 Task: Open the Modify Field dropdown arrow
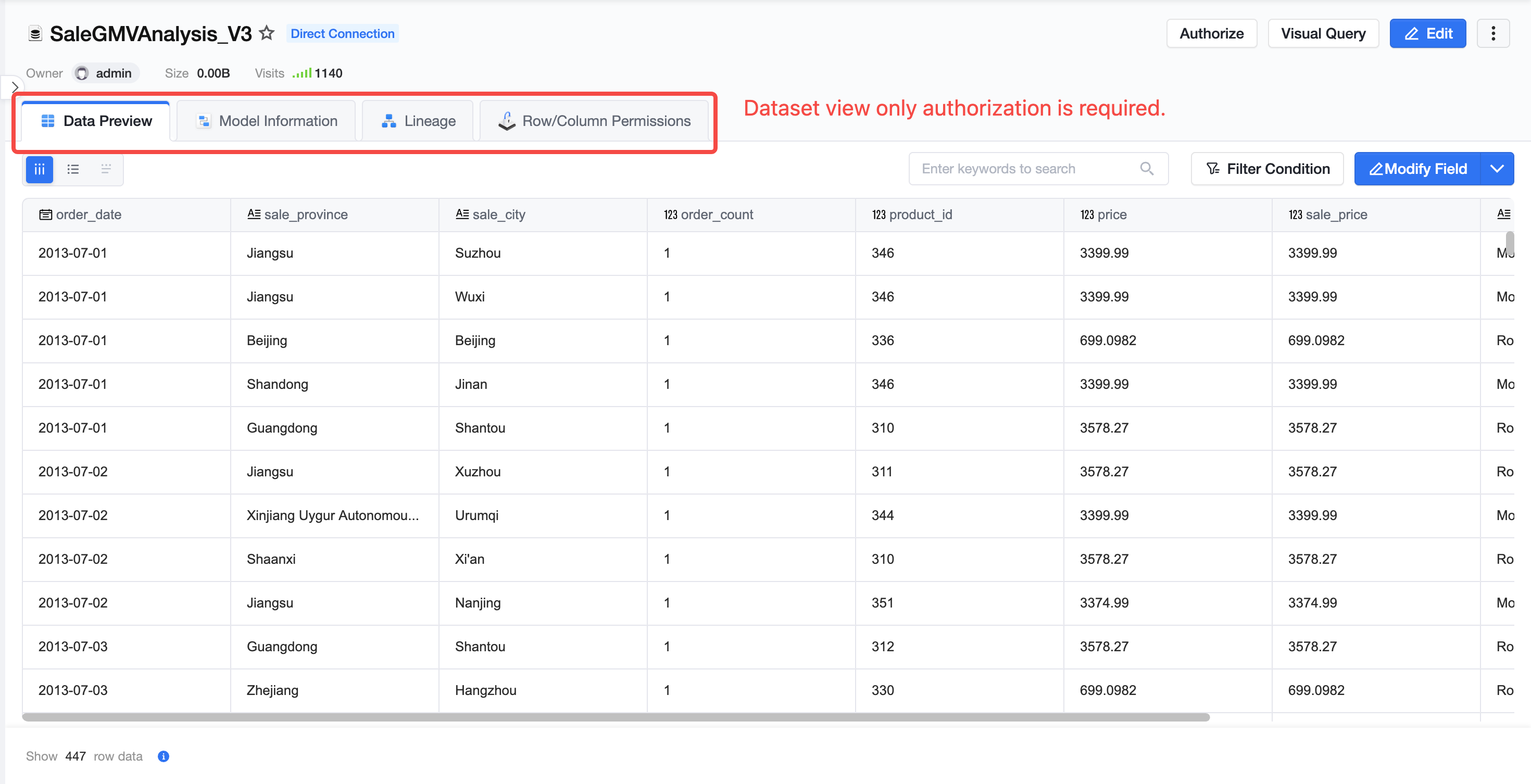[1497, 169]
